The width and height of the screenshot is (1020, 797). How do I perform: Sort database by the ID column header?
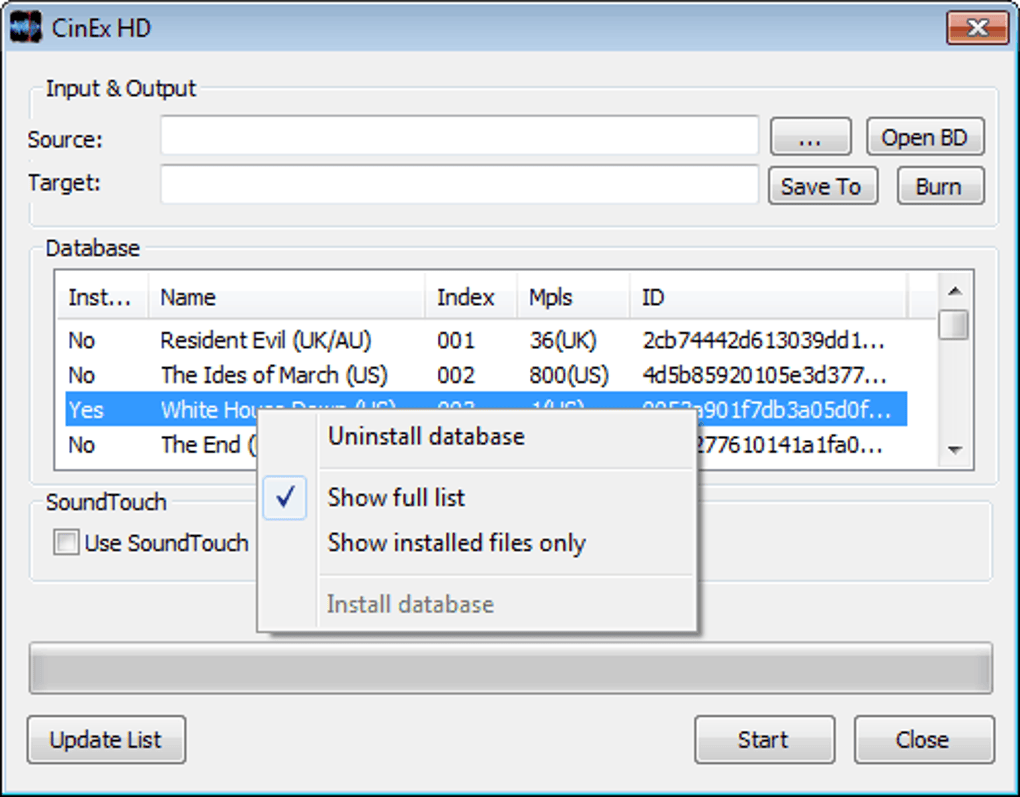click(x=768, y=297)
